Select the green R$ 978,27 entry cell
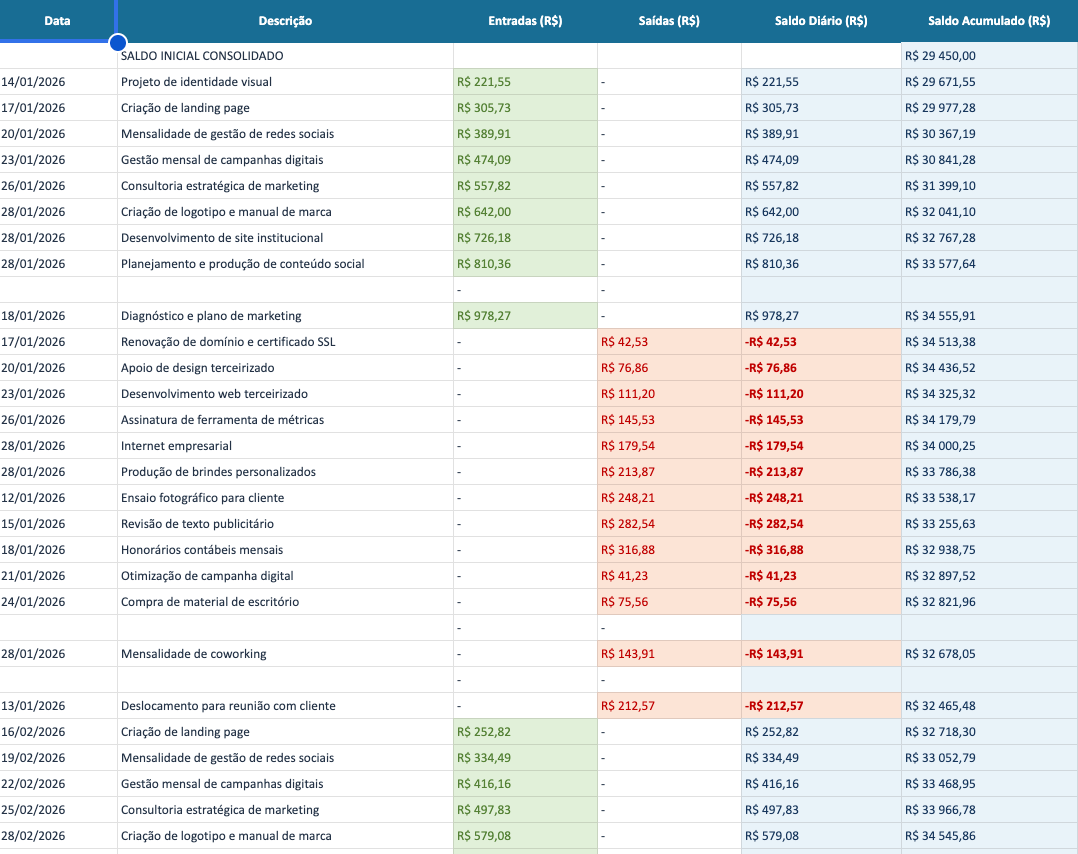Image resolution: width=1078 pixels, height=854 pixels. tap(525, 316)
